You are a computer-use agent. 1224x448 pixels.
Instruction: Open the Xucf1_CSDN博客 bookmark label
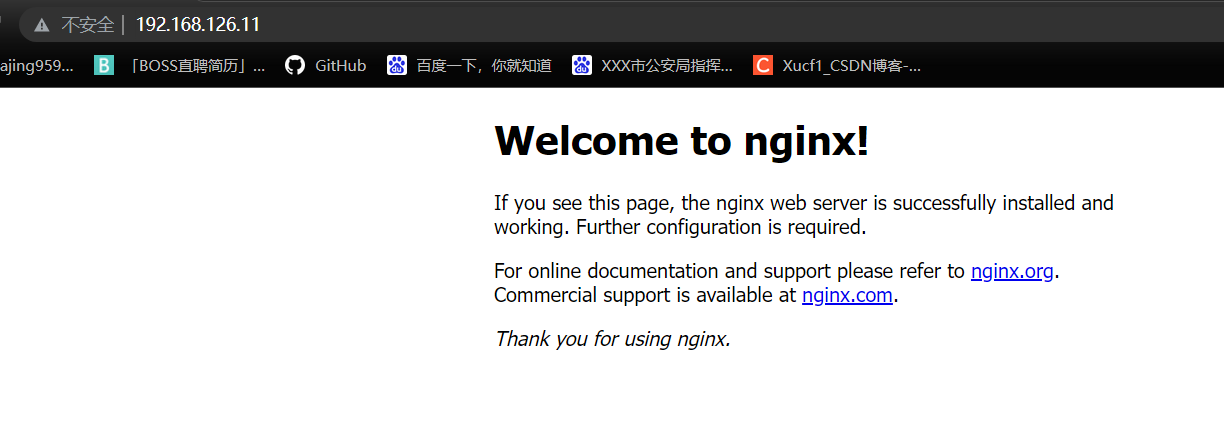coord(851,66)
